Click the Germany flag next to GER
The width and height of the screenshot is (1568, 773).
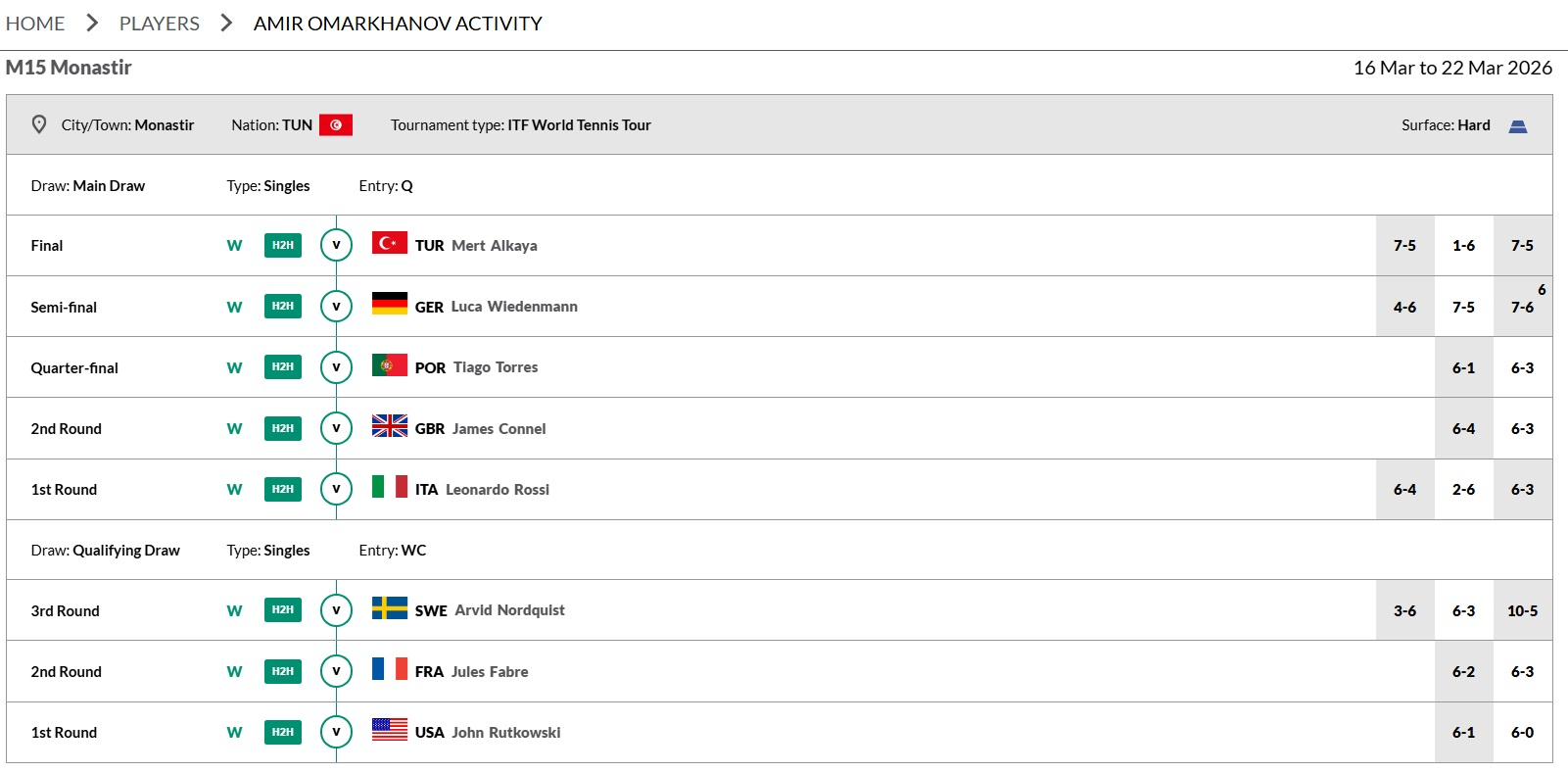click(389, 304)
